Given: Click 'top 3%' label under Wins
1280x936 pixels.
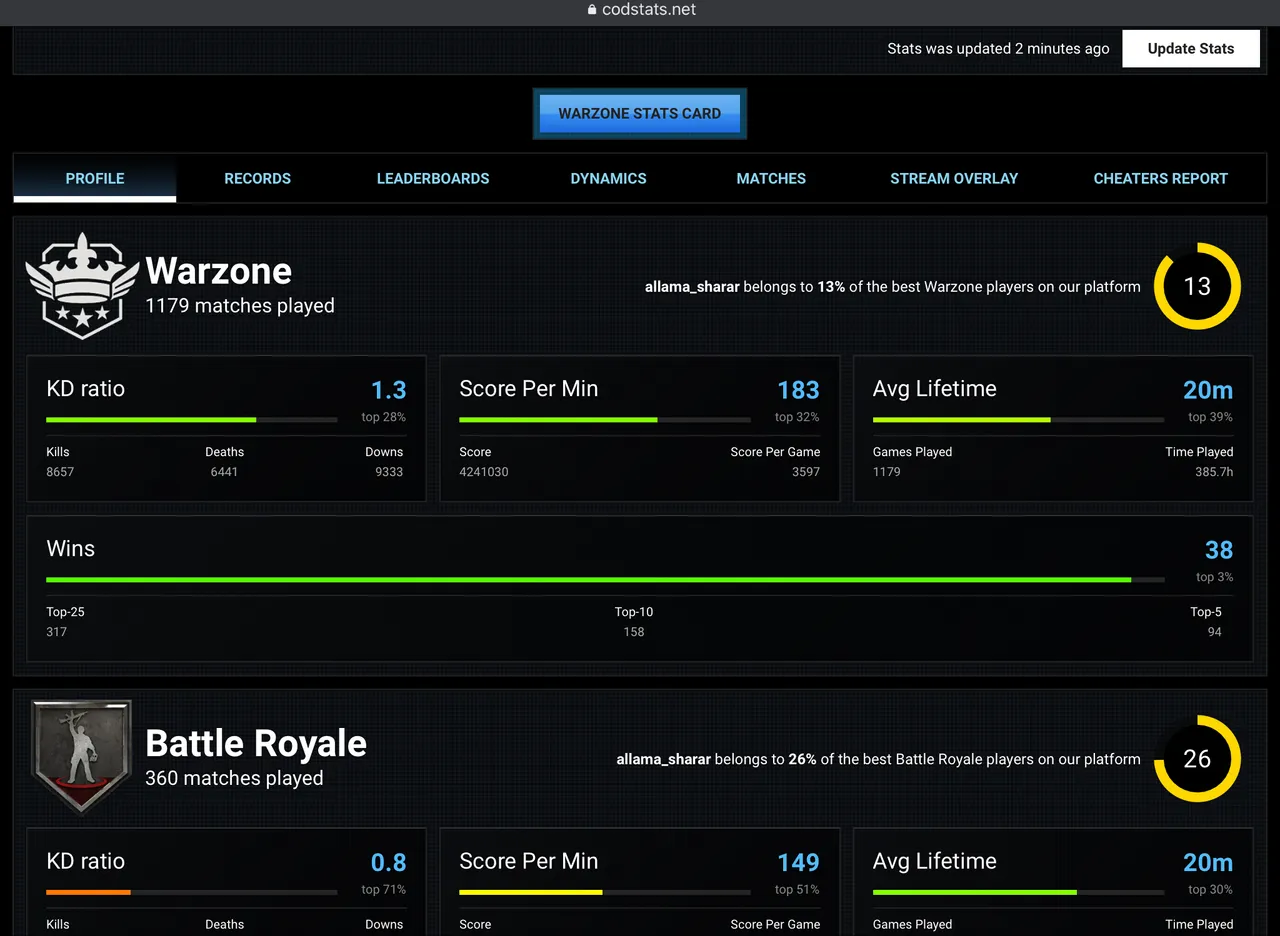Looking at the screenshot, I should pyautogui.click(x=1214, y=577).
